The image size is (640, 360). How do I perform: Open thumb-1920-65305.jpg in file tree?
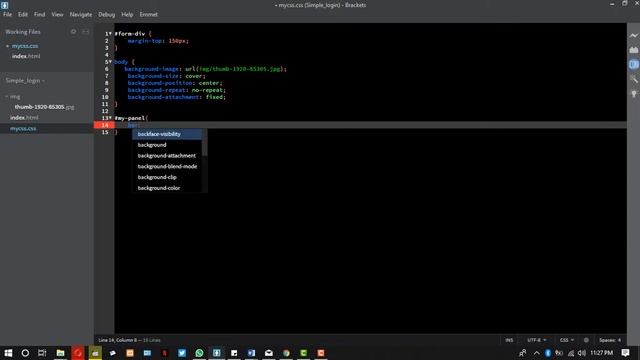point(44,107)
